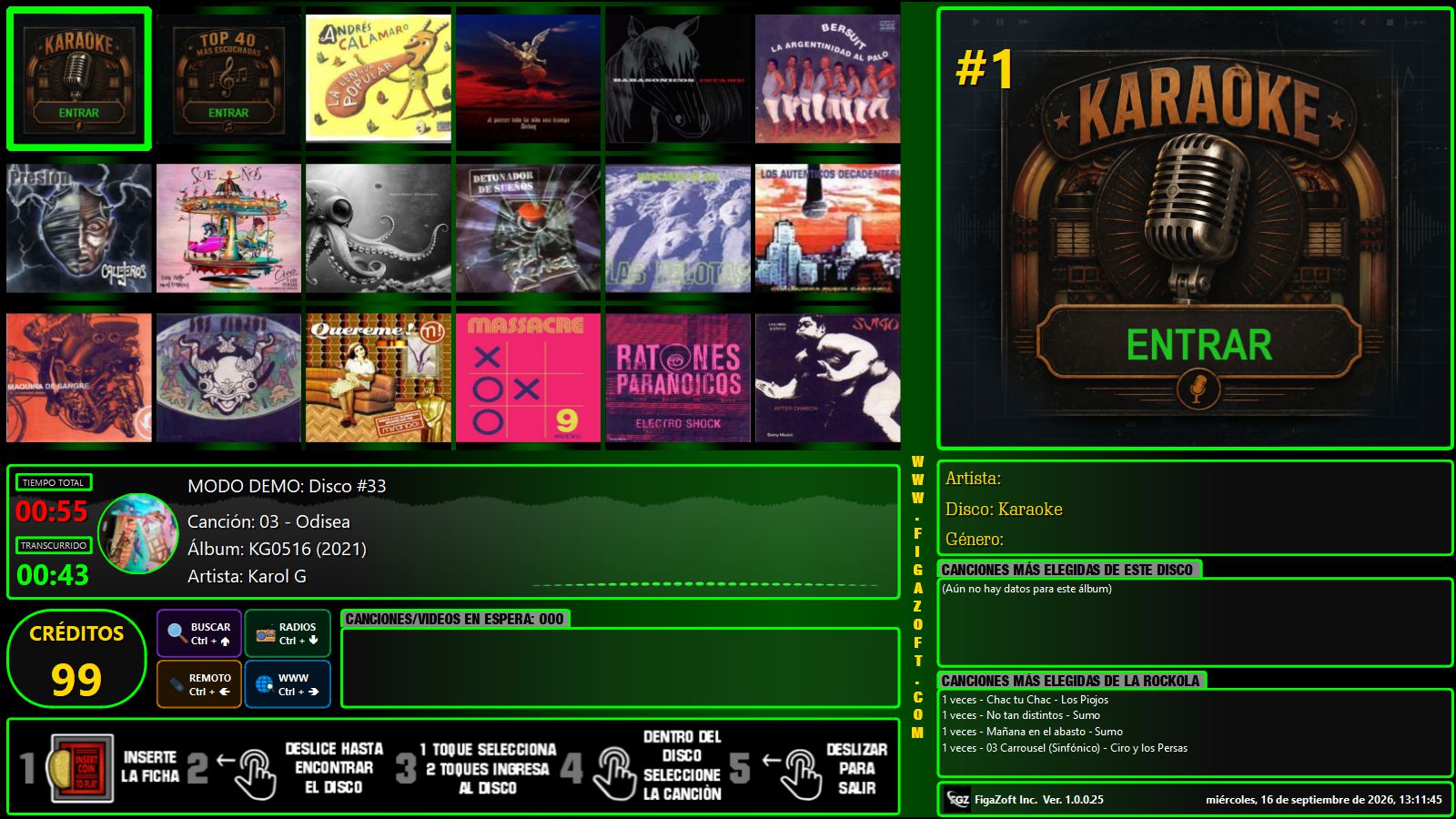This screenshot has width=1456, height=819.
Task: Click the 00:43 elapsed time readout
Action: (53, 575)
